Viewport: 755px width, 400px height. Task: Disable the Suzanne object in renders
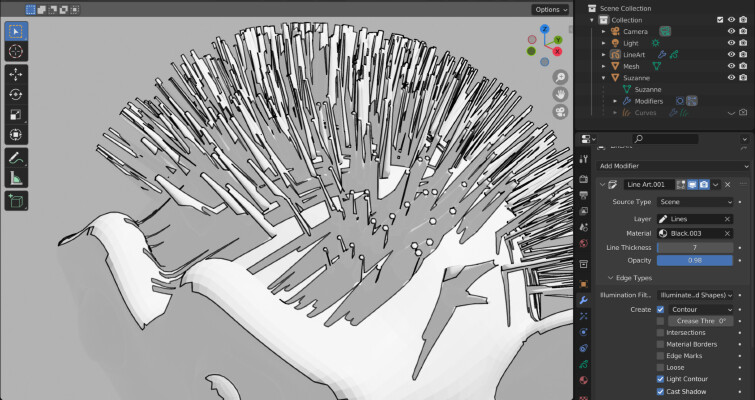(x=743, y=77)
